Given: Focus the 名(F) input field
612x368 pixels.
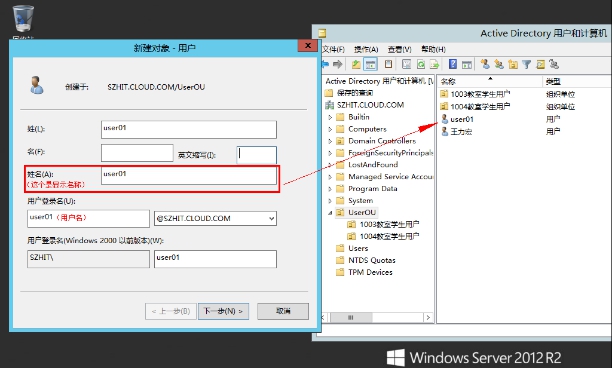Looking at the screenshot, I should (x=137, y=153).
